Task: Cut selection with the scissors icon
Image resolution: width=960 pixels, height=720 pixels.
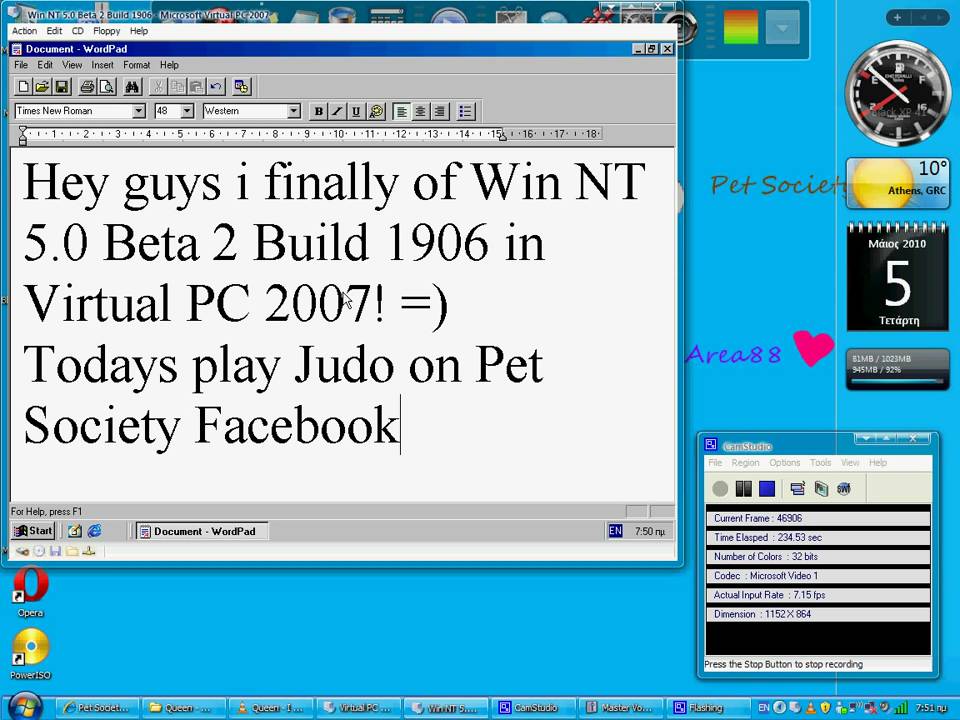Action: point(158,87)
